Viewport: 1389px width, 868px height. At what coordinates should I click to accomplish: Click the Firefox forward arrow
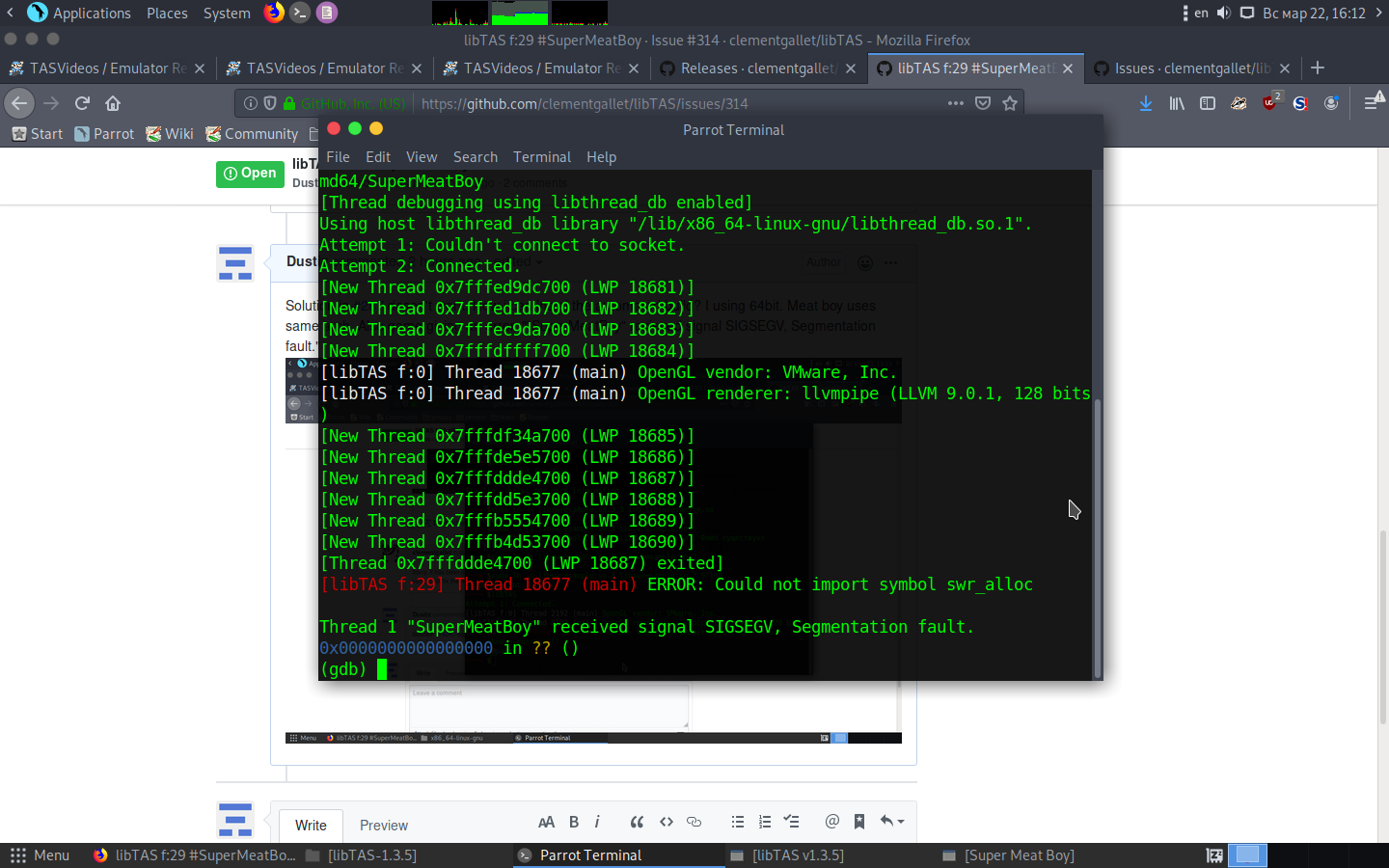point(51,103)
